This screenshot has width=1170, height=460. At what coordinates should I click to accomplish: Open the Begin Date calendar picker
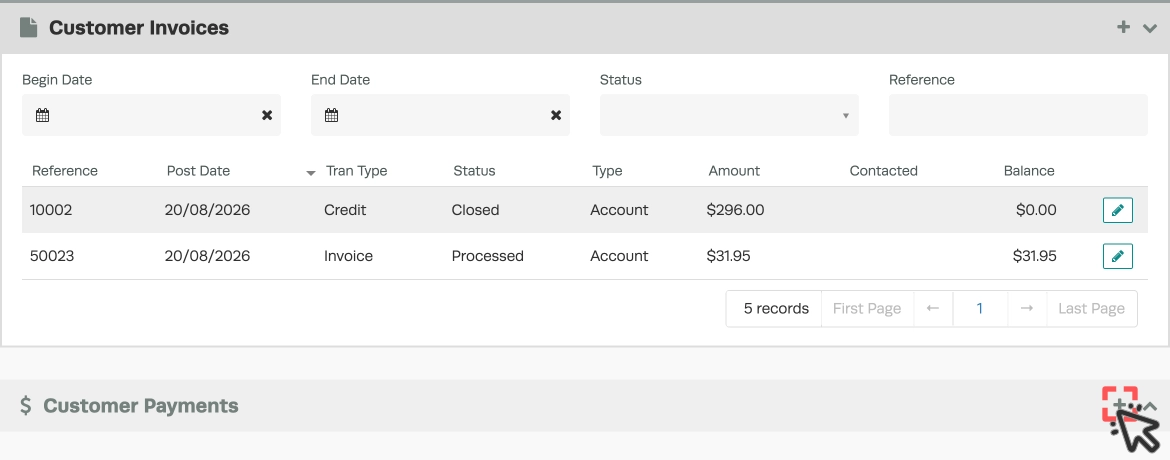43,115
